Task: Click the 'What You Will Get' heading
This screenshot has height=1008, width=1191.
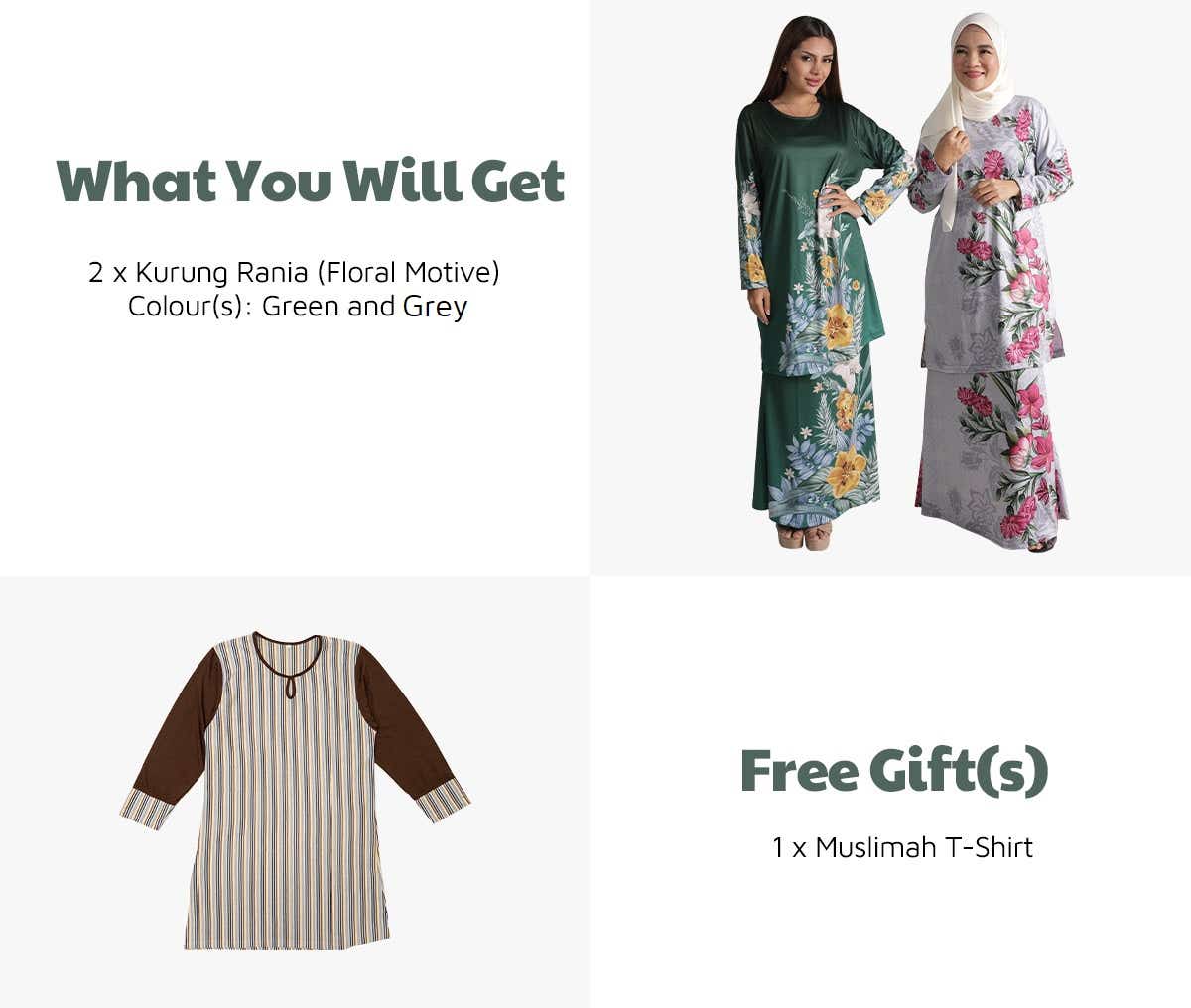Action: pyautogui.click(x=311, y=183)
